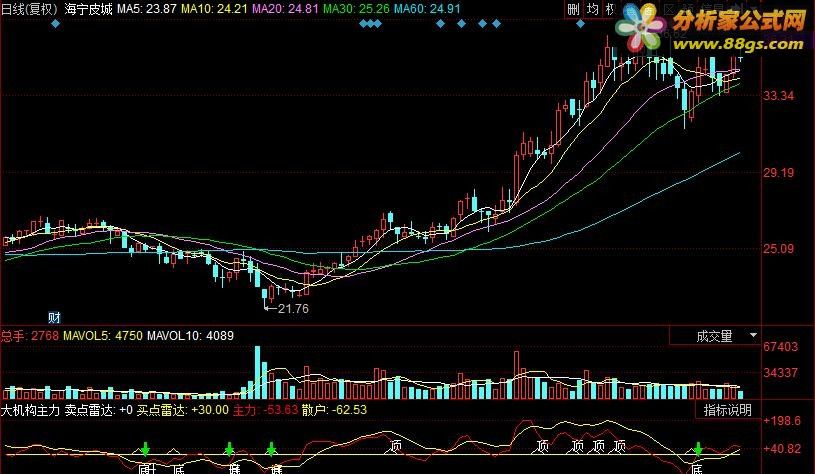Click the +198.6 indicator axis label
Viewport: 815px width, 474px height.
(x=782, y=421)
